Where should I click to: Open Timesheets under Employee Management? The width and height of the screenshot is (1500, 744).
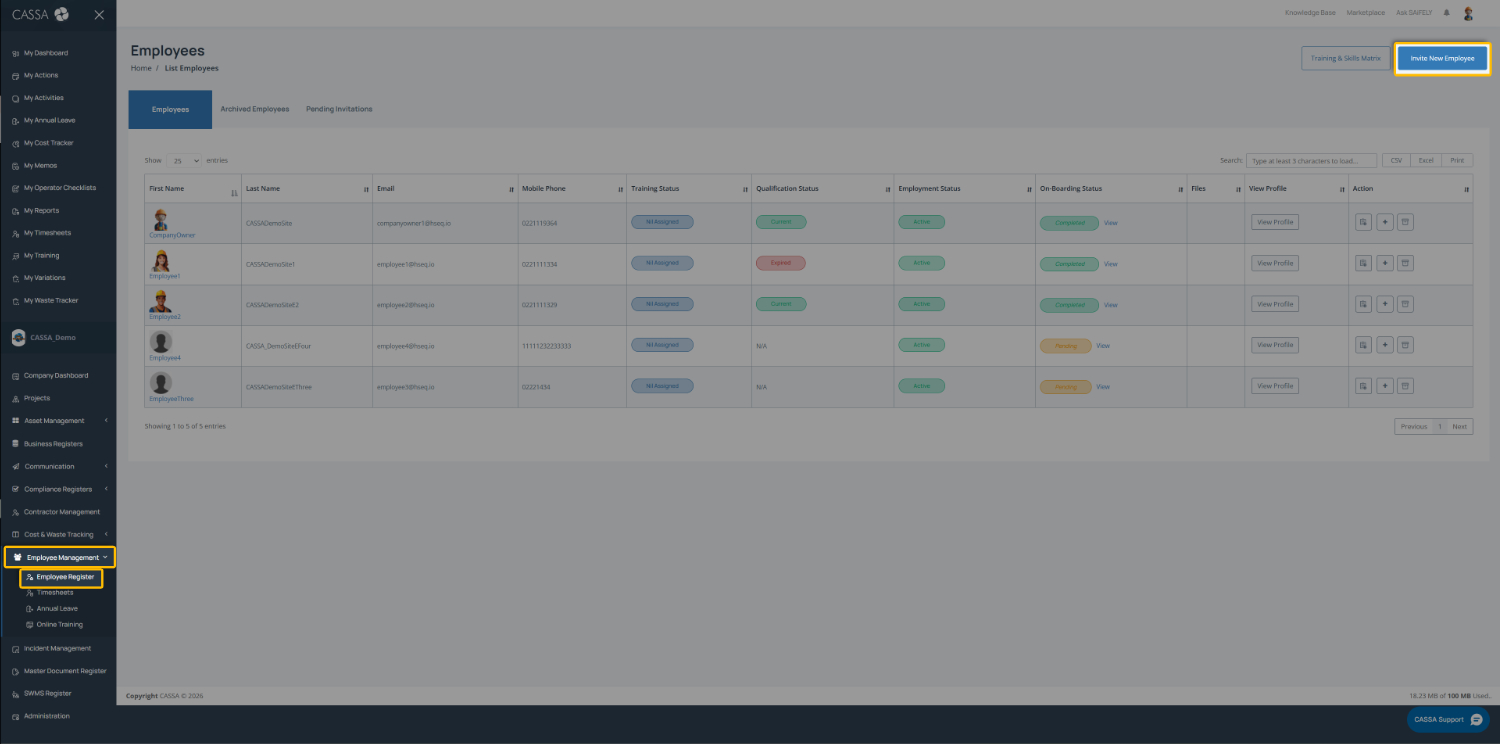coord(55,593)
